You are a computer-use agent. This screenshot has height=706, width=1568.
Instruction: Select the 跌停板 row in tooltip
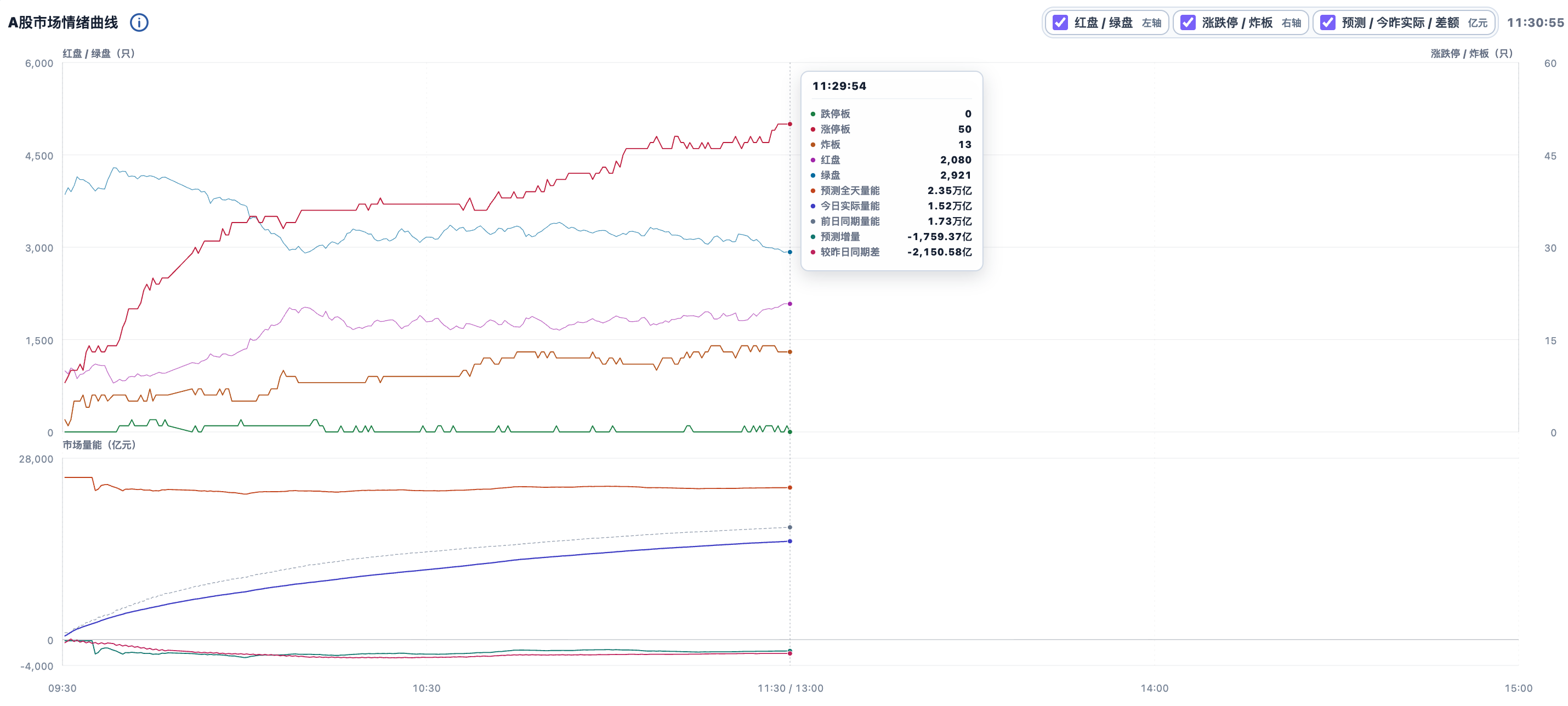point(892,114)
